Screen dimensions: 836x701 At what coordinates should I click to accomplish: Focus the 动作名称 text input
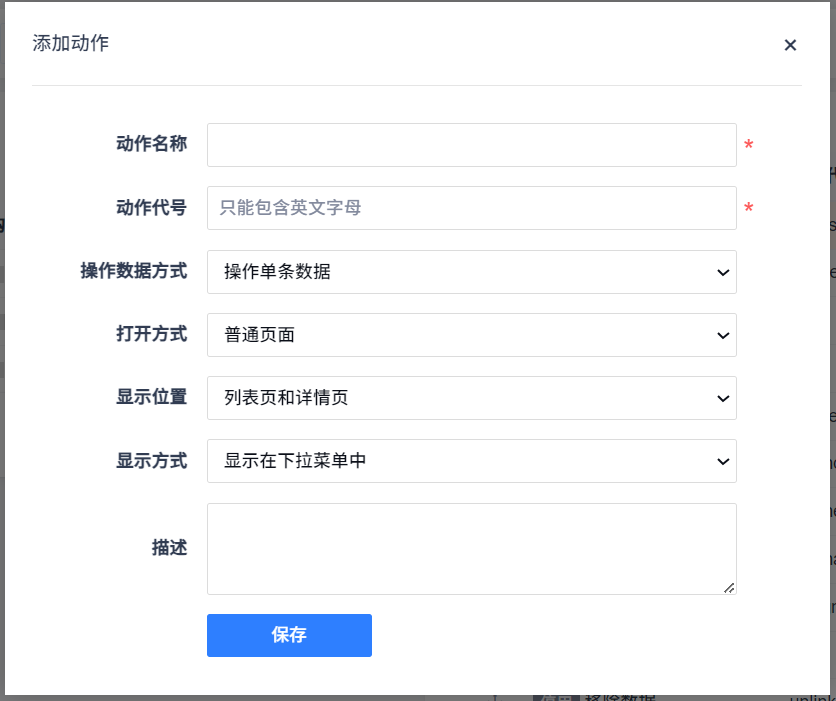point(471,145)
